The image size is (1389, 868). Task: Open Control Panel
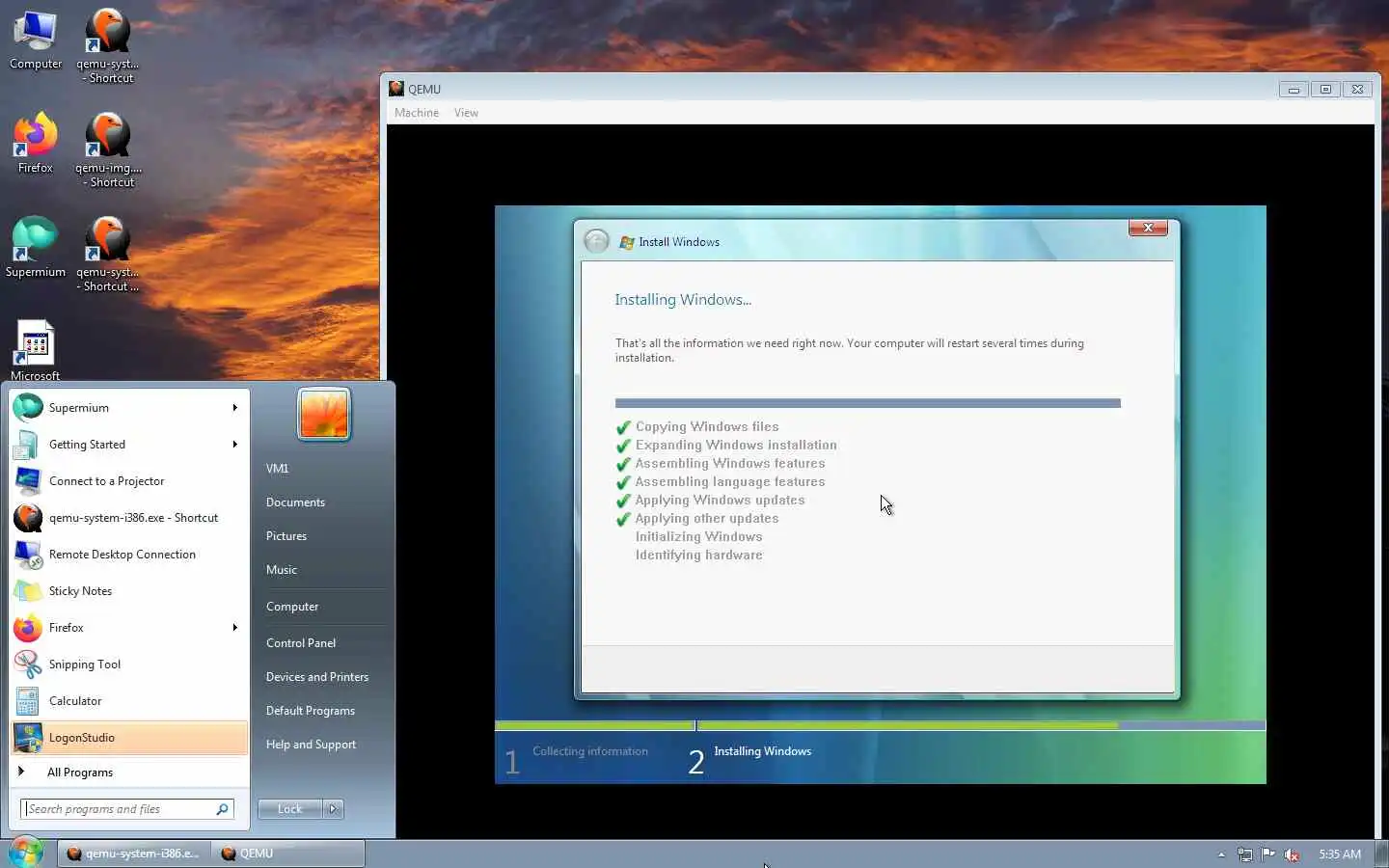[x=301, y=643]
